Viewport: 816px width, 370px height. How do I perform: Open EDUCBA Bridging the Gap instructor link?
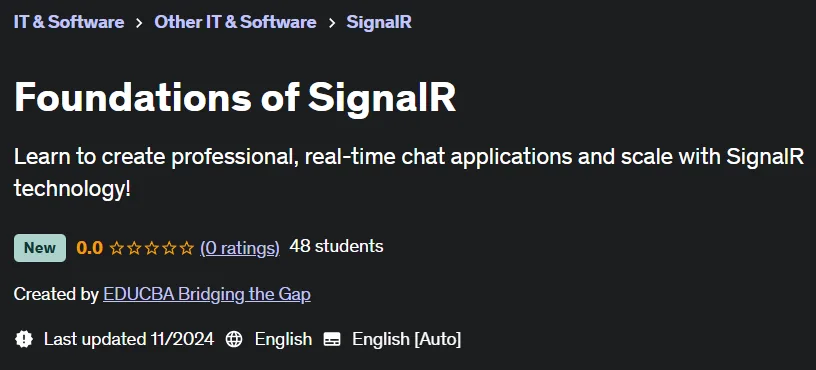coord(207,295)
